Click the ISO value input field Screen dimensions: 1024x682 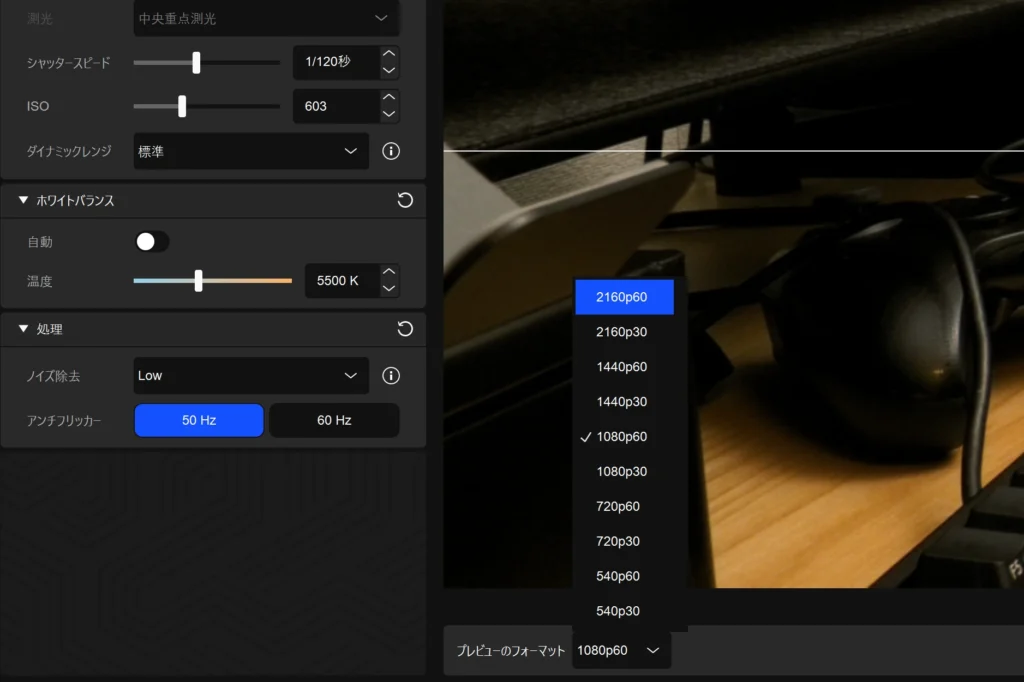(334, 106)
